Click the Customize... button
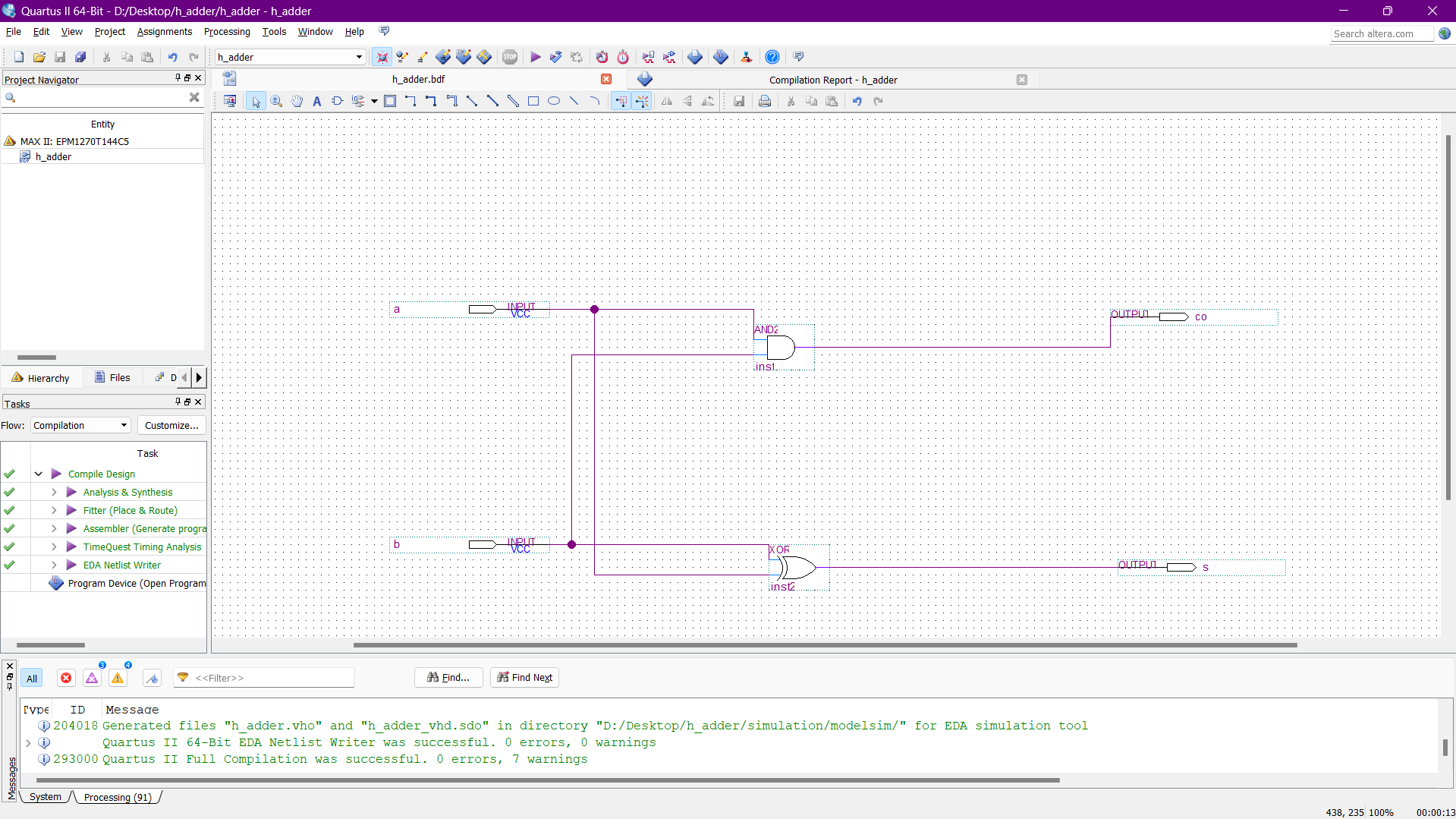 point(171,425)
